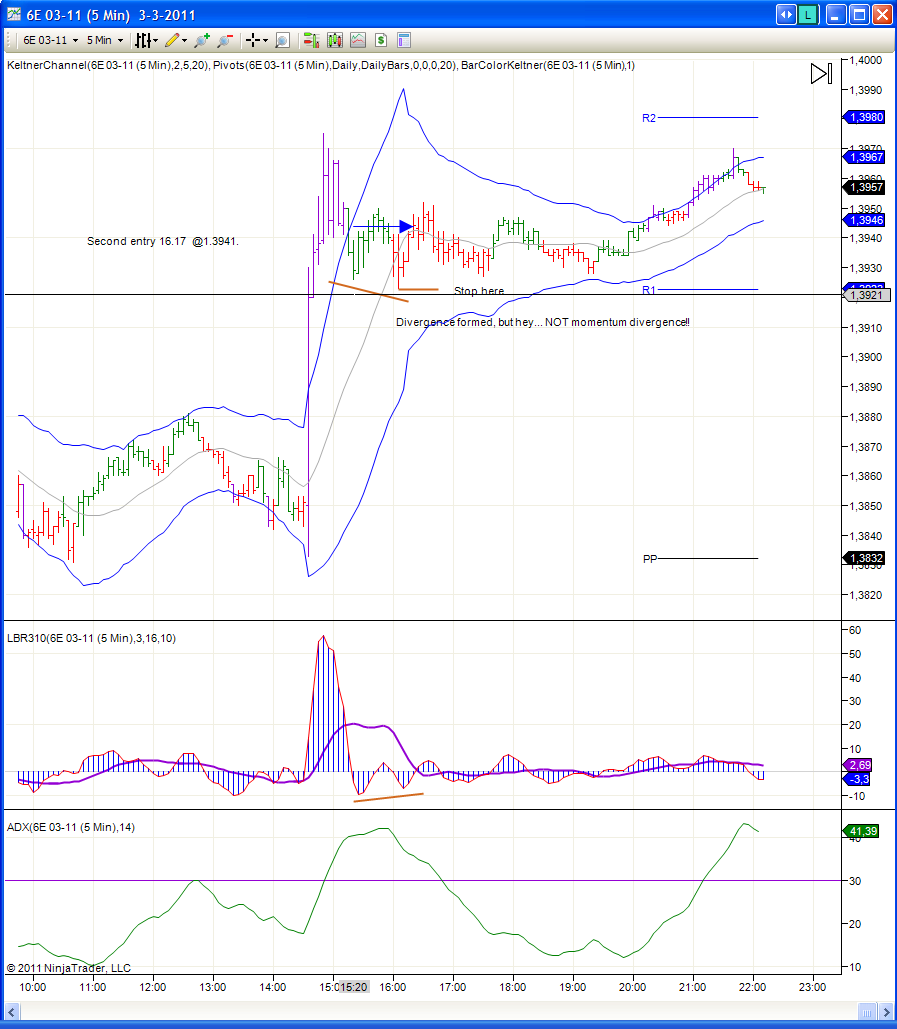Click the horizontal scrollbar left arrow
The width and height of the screenshot is (897, 1029).
[x=11, y=1011]
